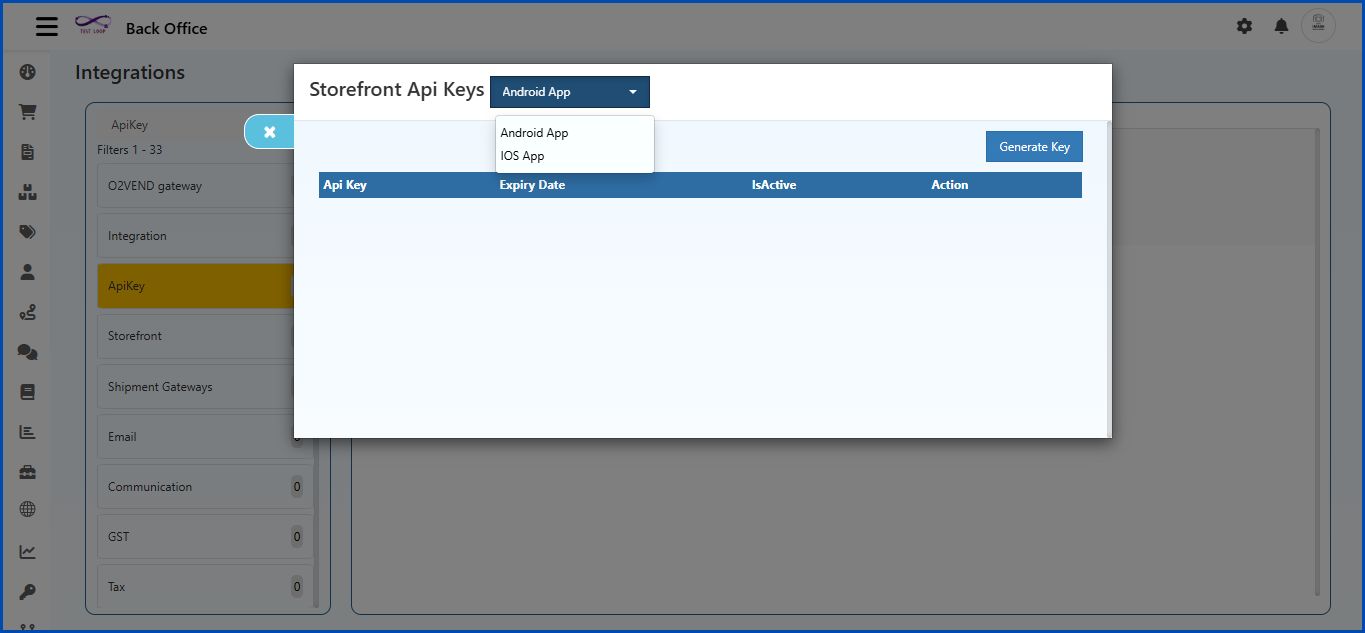Click the price tag icon in sidebar

pos(27,231)
